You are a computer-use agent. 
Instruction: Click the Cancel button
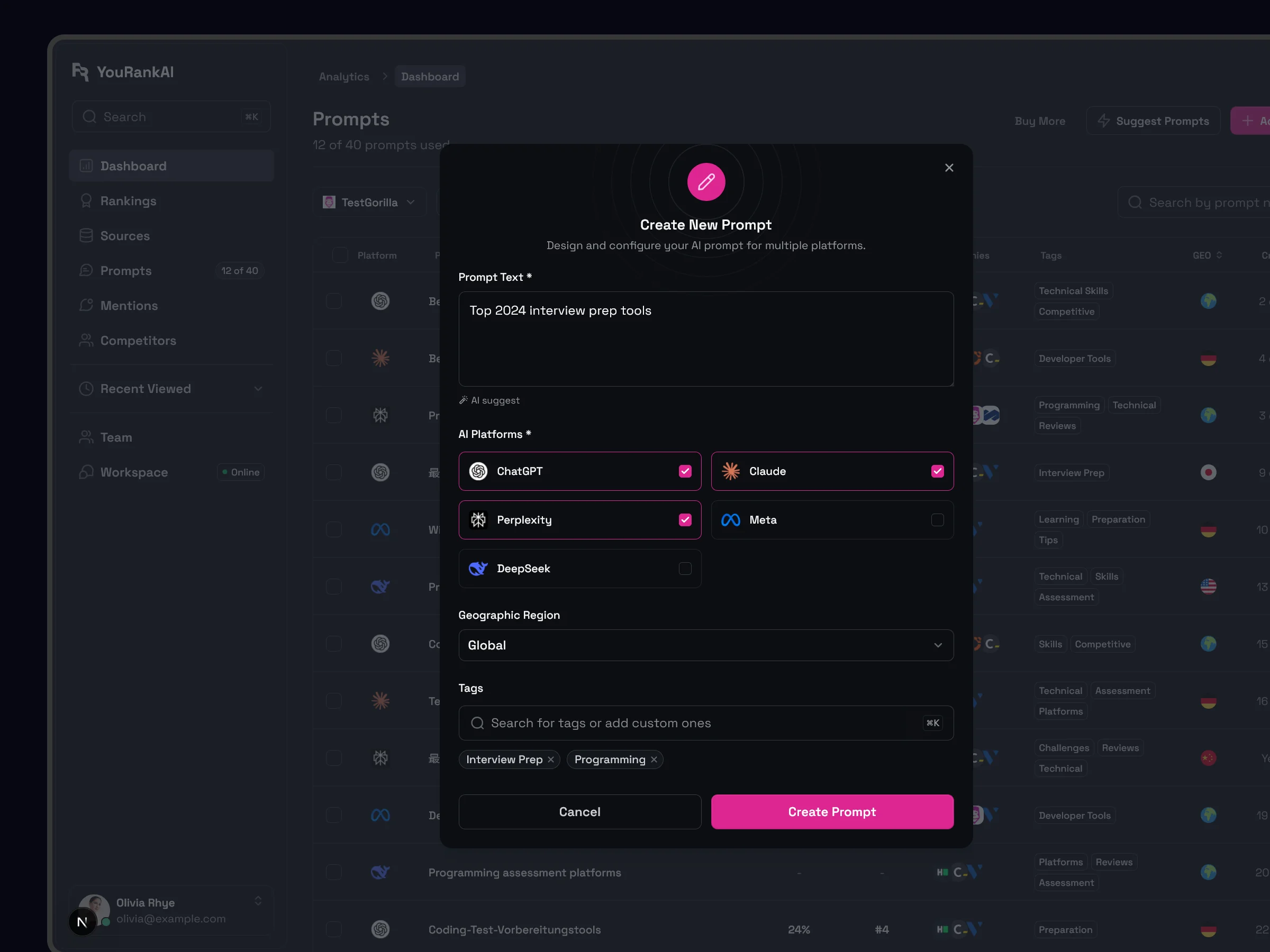click(579, 811)
